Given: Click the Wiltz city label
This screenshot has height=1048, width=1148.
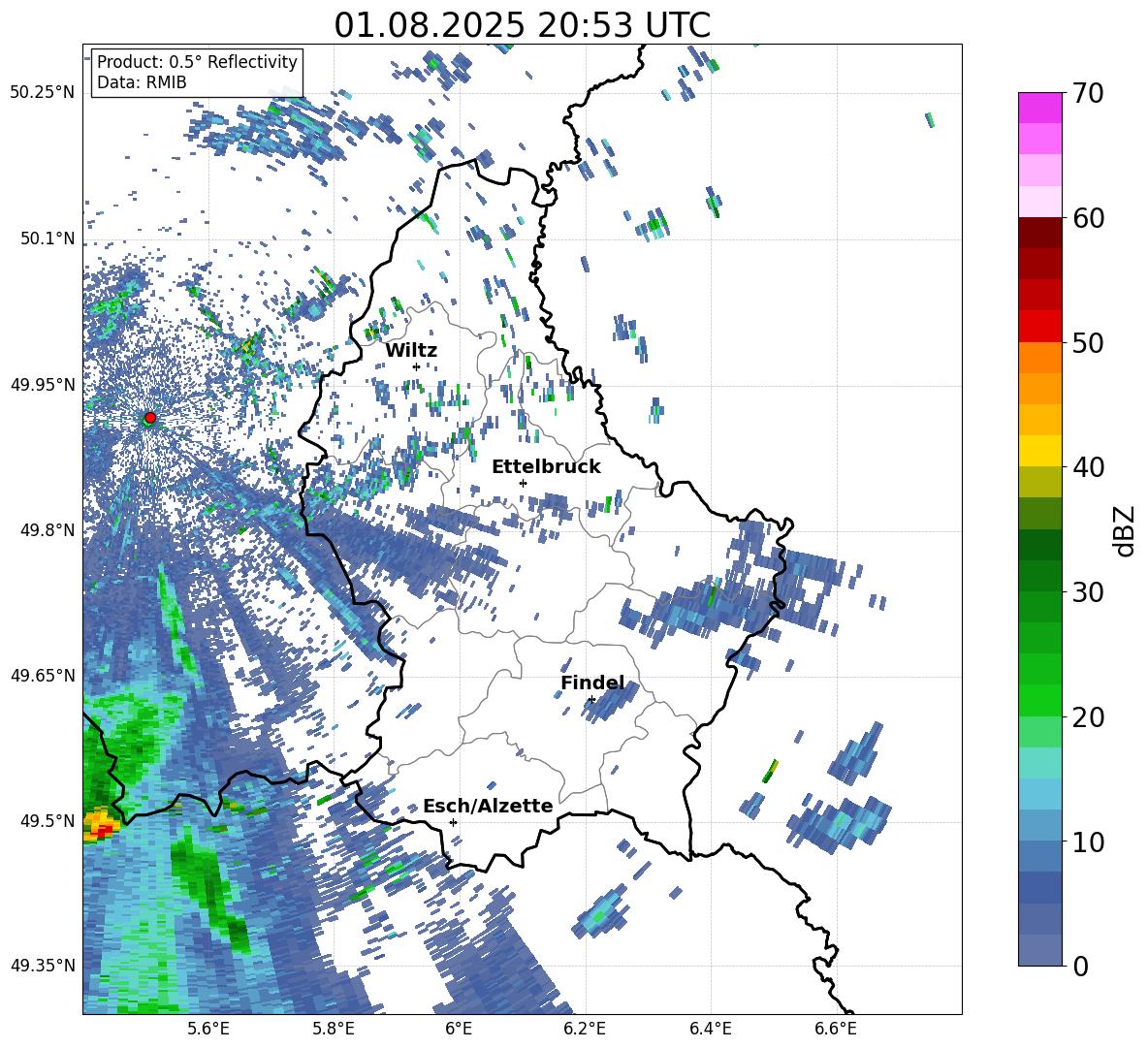Looking at the screenshot, I should pyautogui.click(x=411, y=351).
